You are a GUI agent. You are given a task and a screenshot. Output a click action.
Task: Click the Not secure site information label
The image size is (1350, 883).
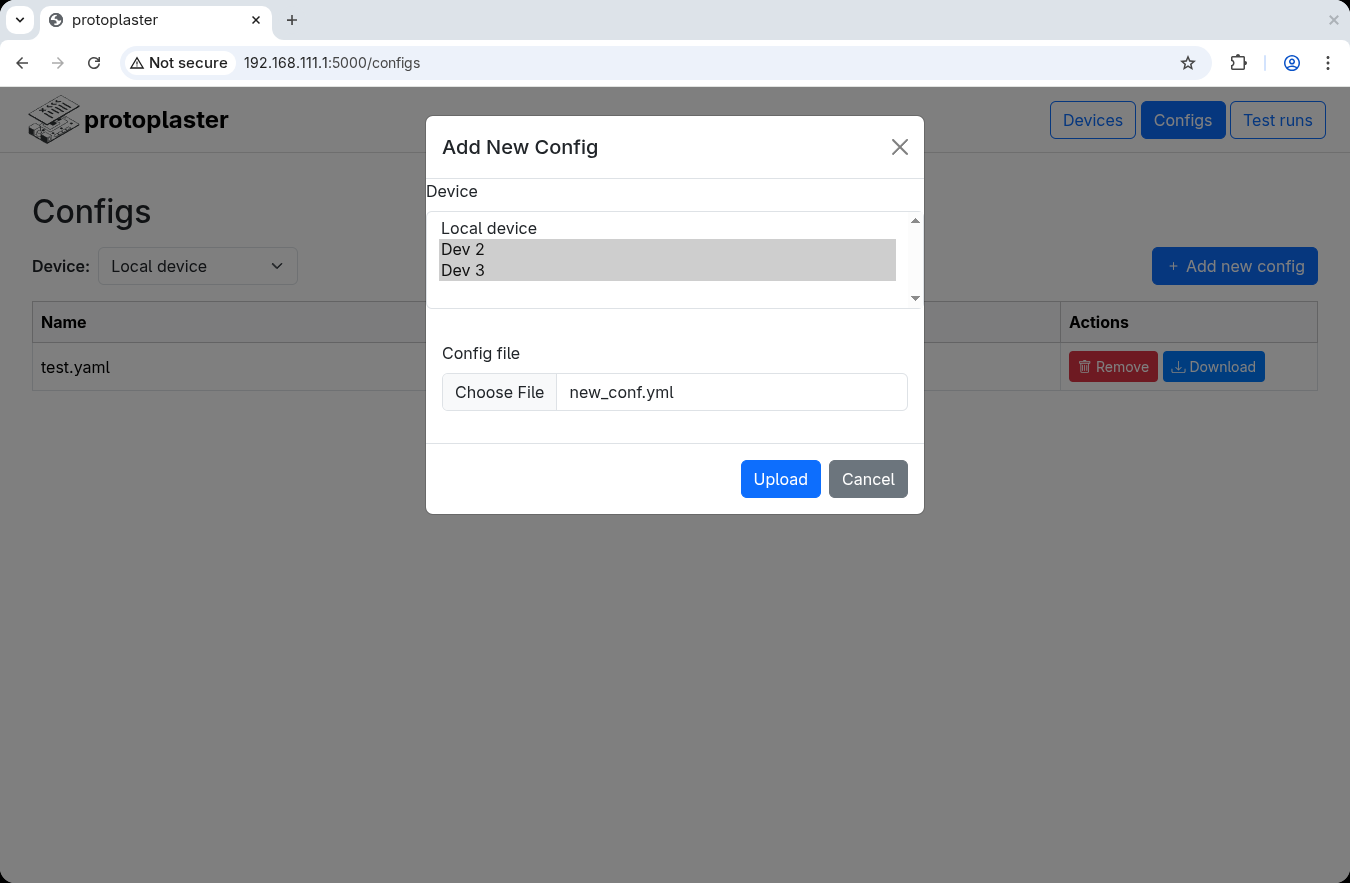[179, 62]
